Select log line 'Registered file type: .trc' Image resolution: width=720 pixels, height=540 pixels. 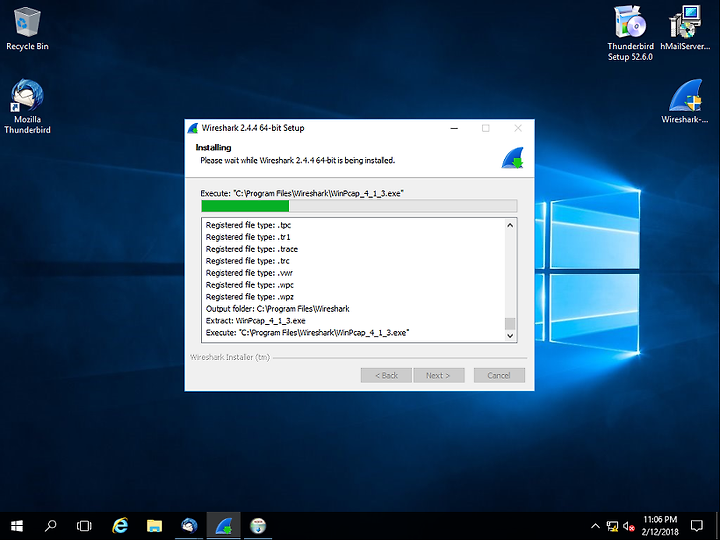(248, 261)
